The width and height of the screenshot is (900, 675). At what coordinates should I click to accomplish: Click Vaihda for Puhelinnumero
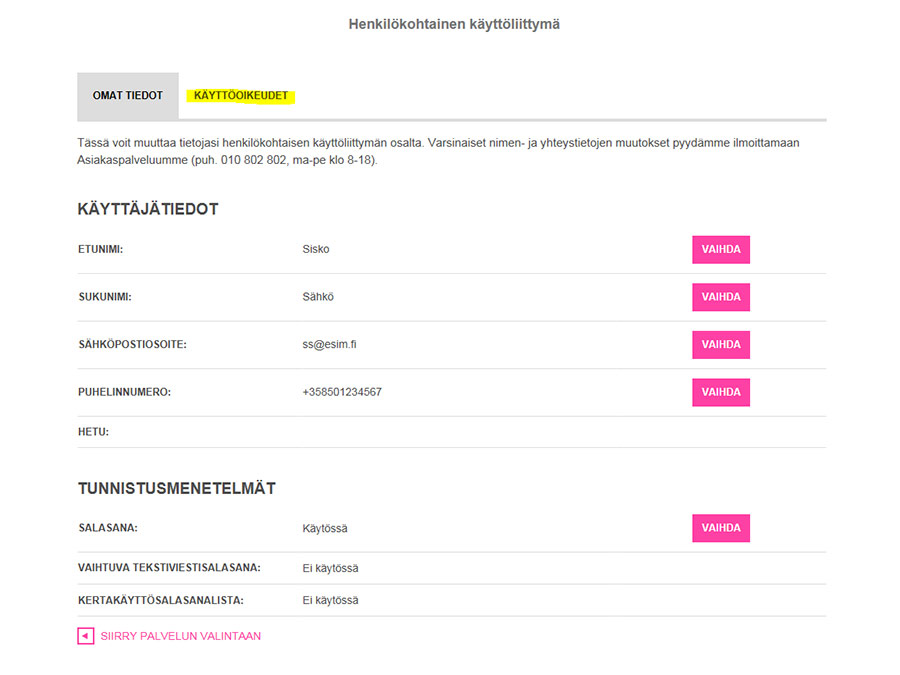(x=721, y=393)
